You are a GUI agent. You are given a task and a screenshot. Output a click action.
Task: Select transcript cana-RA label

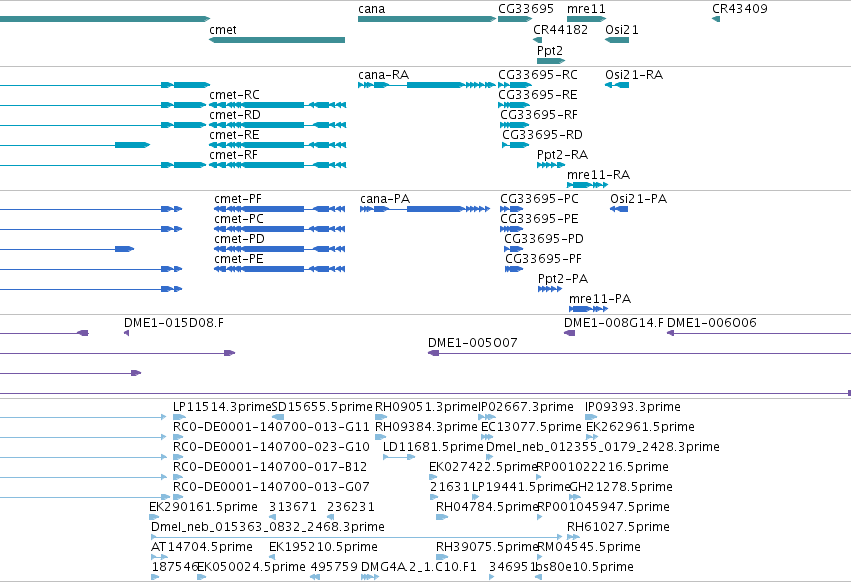383,74
